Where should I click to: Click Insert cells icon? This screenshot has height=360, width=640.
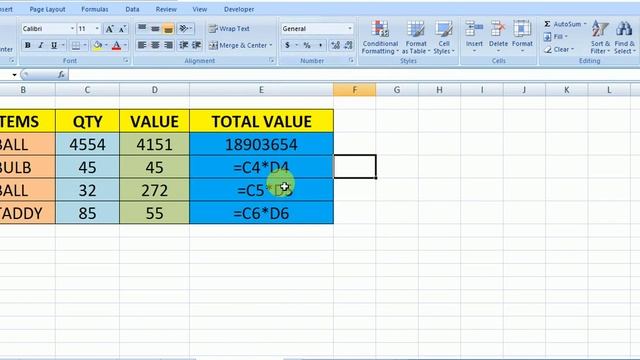coord(474,29)
